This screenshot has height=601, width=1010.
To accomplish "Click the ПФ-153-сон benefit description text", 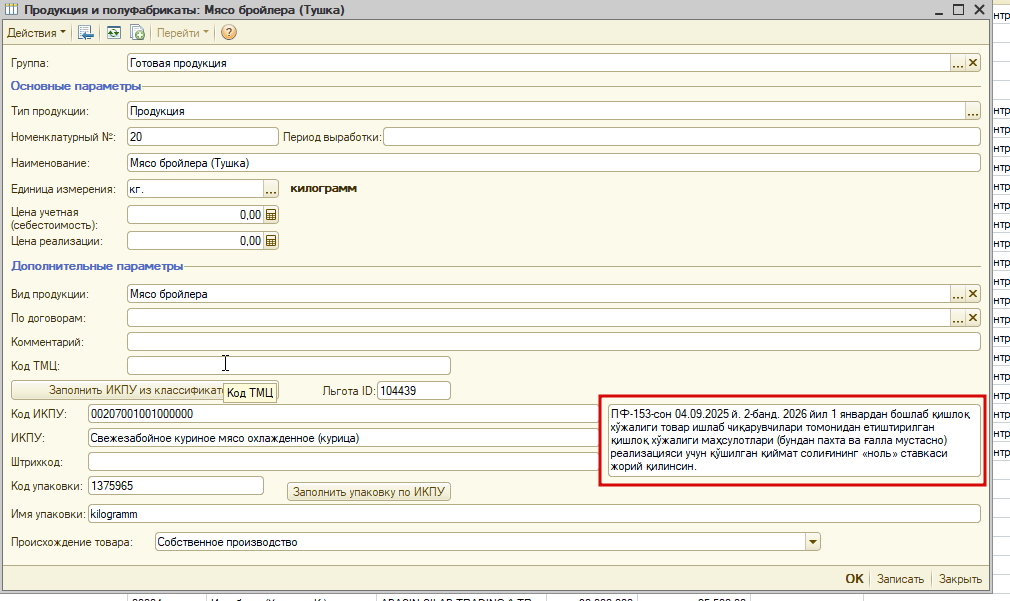I will click(x=792, y=440).
